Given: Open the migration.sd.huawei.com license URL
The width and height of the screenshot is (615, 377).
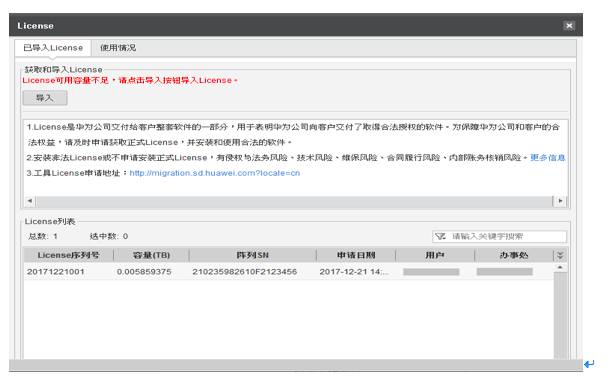Looking at the screenshot, I should click(215, 173).
